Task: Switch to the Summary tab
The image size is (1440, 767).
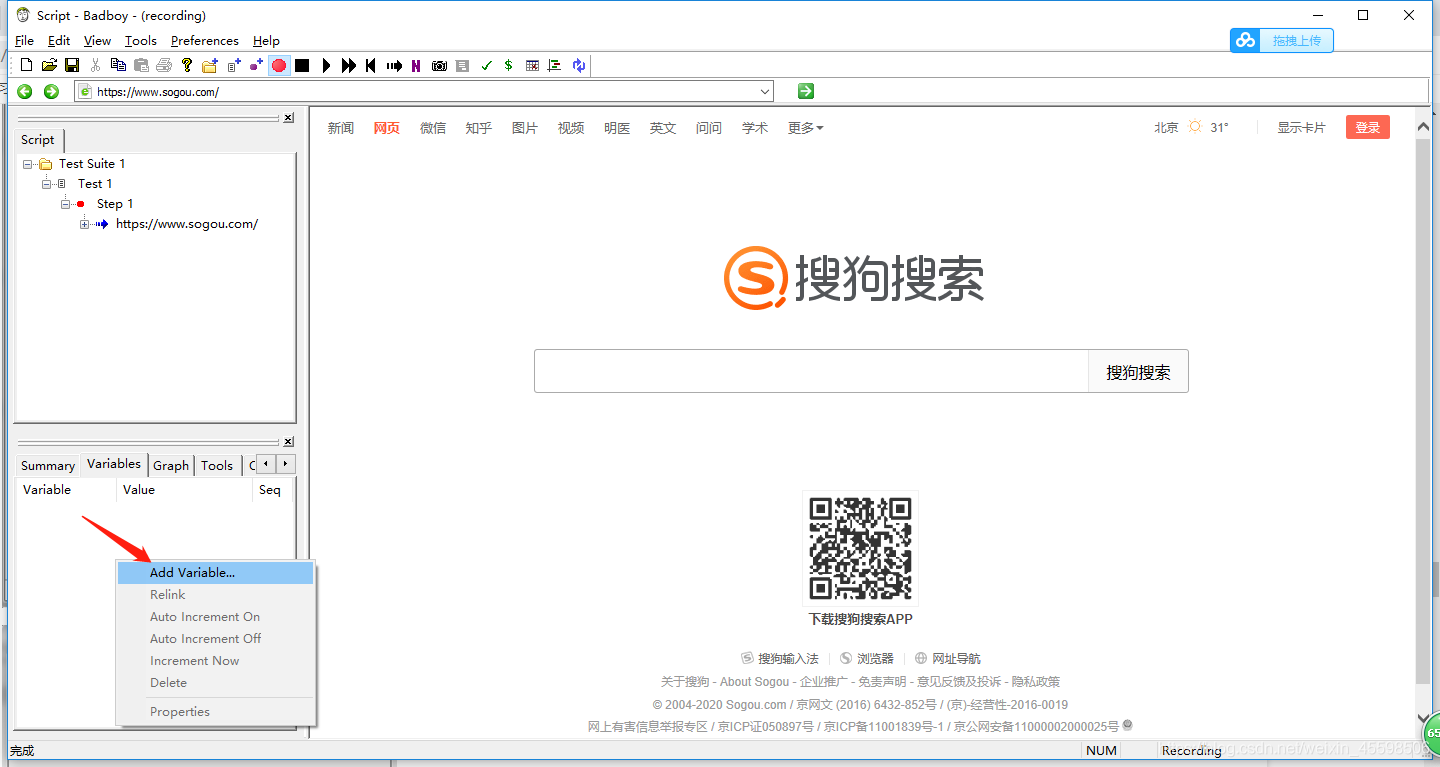Action: 48,465
